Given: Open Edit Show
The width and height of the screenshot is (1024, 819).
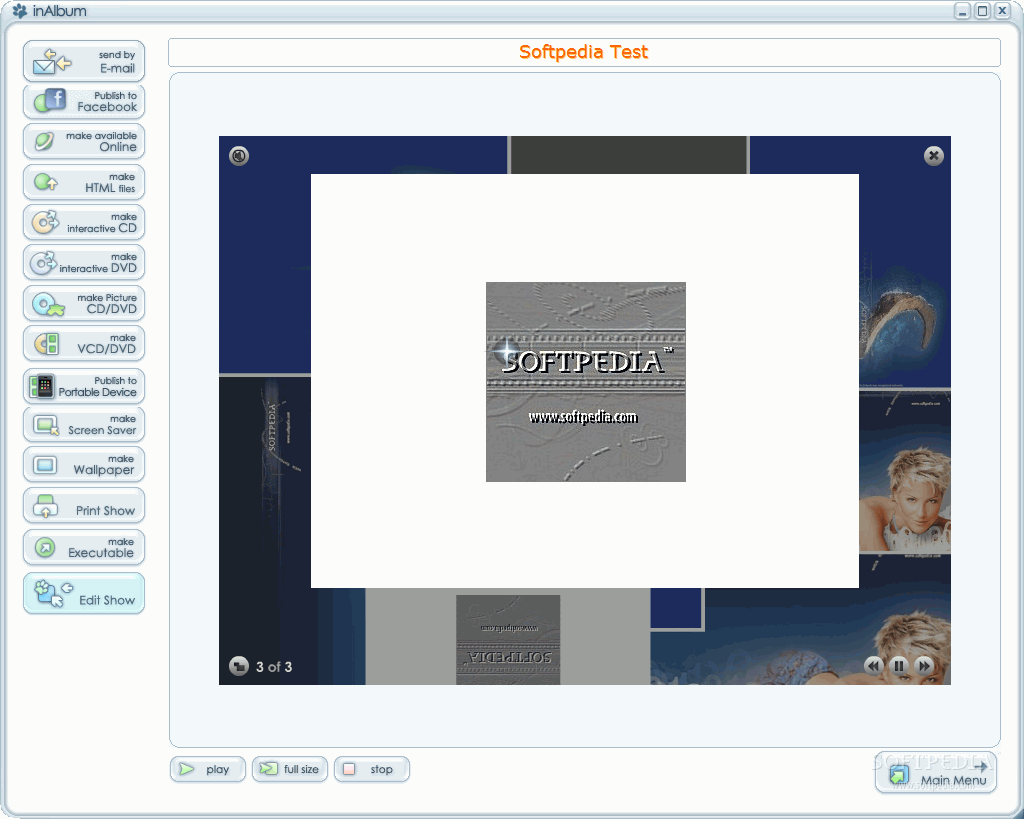Looking at the screenshot, I should pos(84,593).
